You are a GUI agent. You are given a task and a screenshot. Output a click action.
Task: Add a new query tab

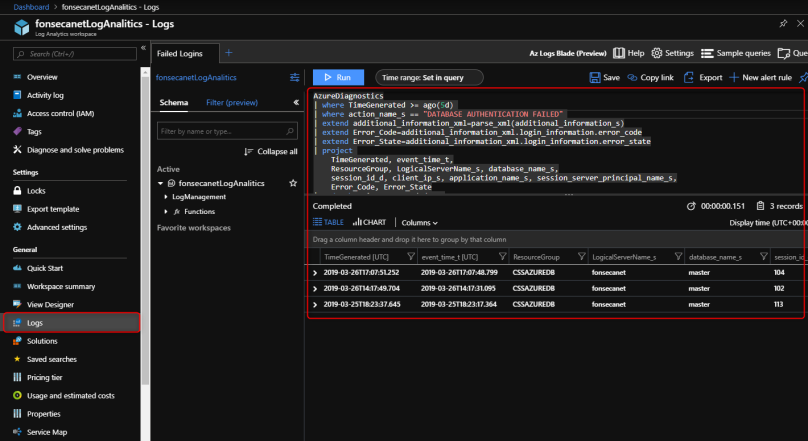coord(228,52)
